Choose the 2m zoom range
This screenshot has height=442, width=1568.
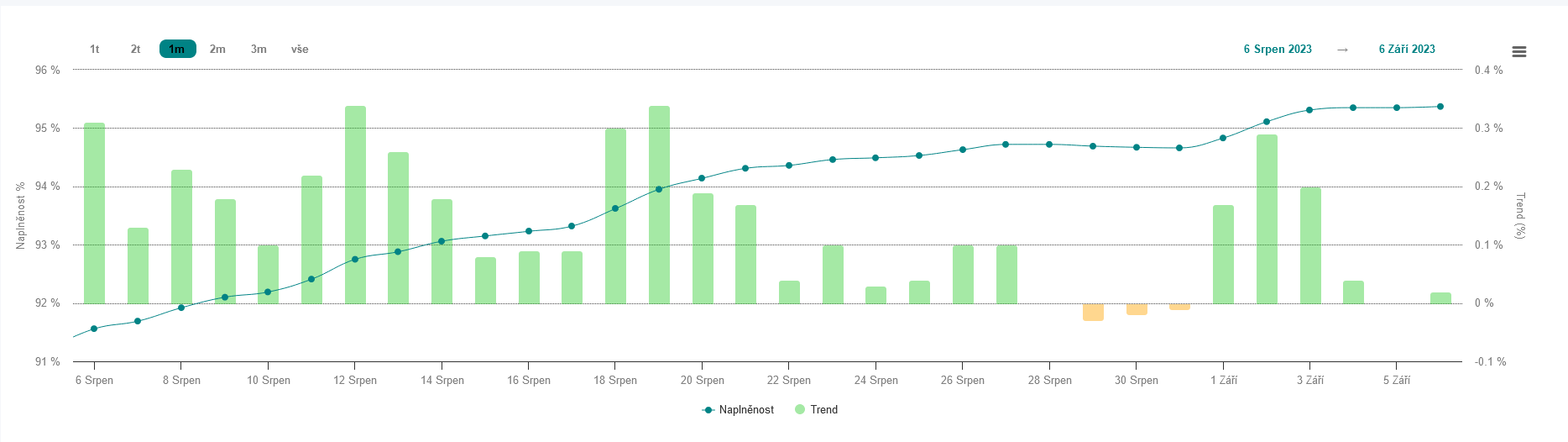(x=217, y=50)
